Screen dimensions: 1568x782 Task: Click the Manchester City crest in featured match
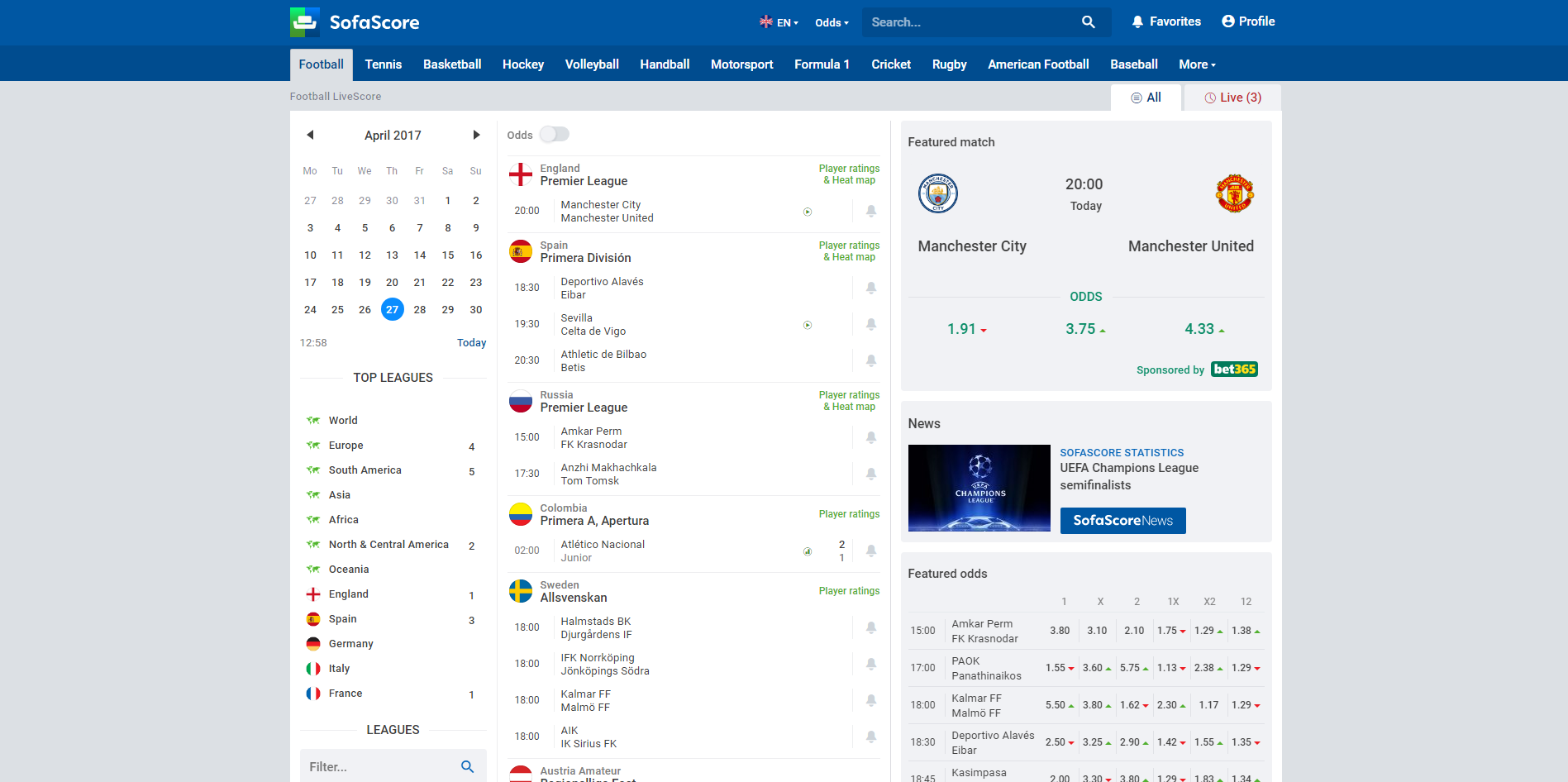coord(937,193)
